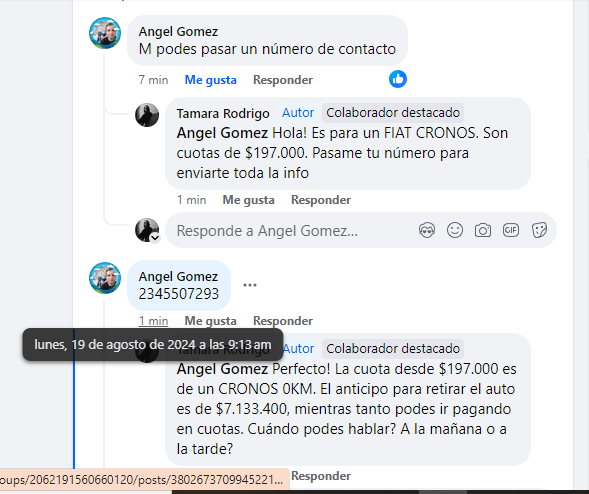The image size is (589, 494).
Task: Open three-dot options for 2345507293 comment
Action: pyautogui.click(x=250, y=285)
